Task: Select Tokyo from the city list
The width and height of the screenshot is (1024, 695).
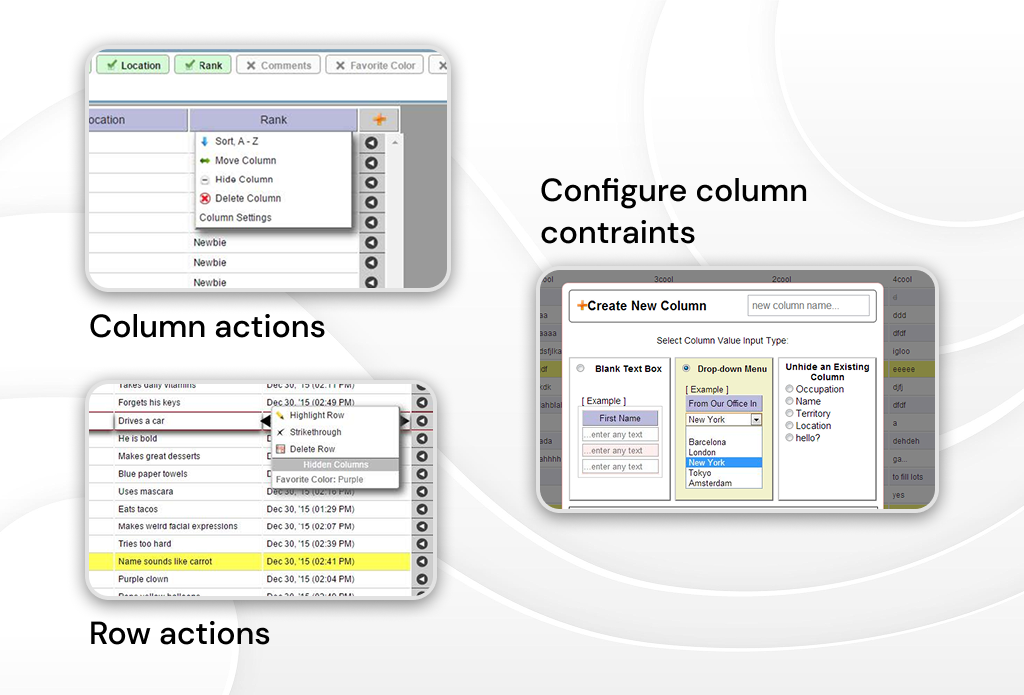Action: [x=698, y=473]
